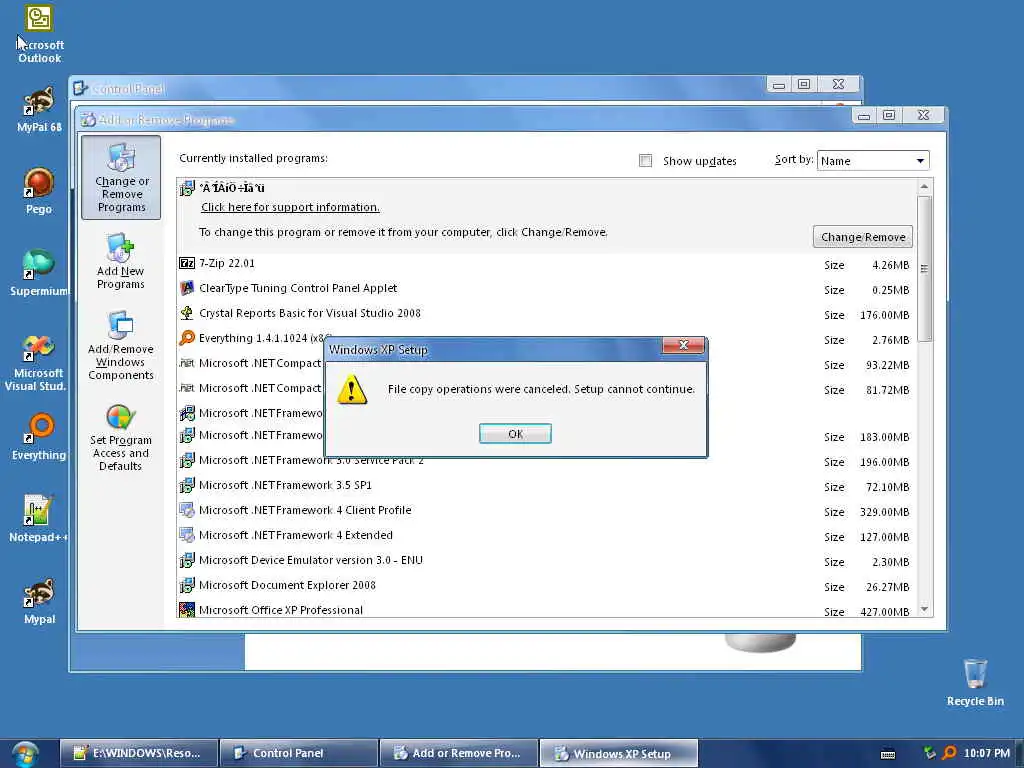Viewport: 1024px width, 768px height.
Task: Click the Start button orb
Action: point(25,754)
